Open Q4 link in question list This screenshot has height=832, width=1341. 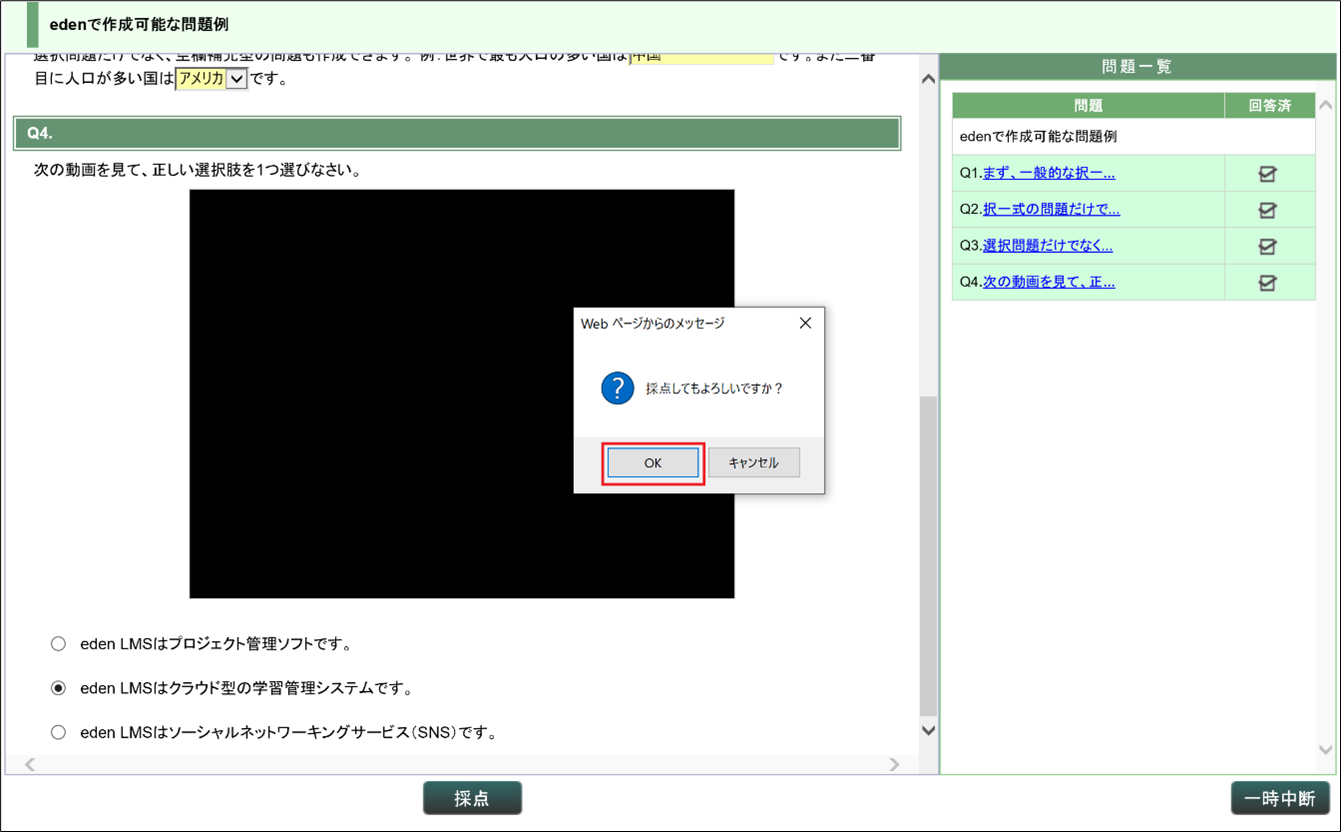tap(1049, 282)
